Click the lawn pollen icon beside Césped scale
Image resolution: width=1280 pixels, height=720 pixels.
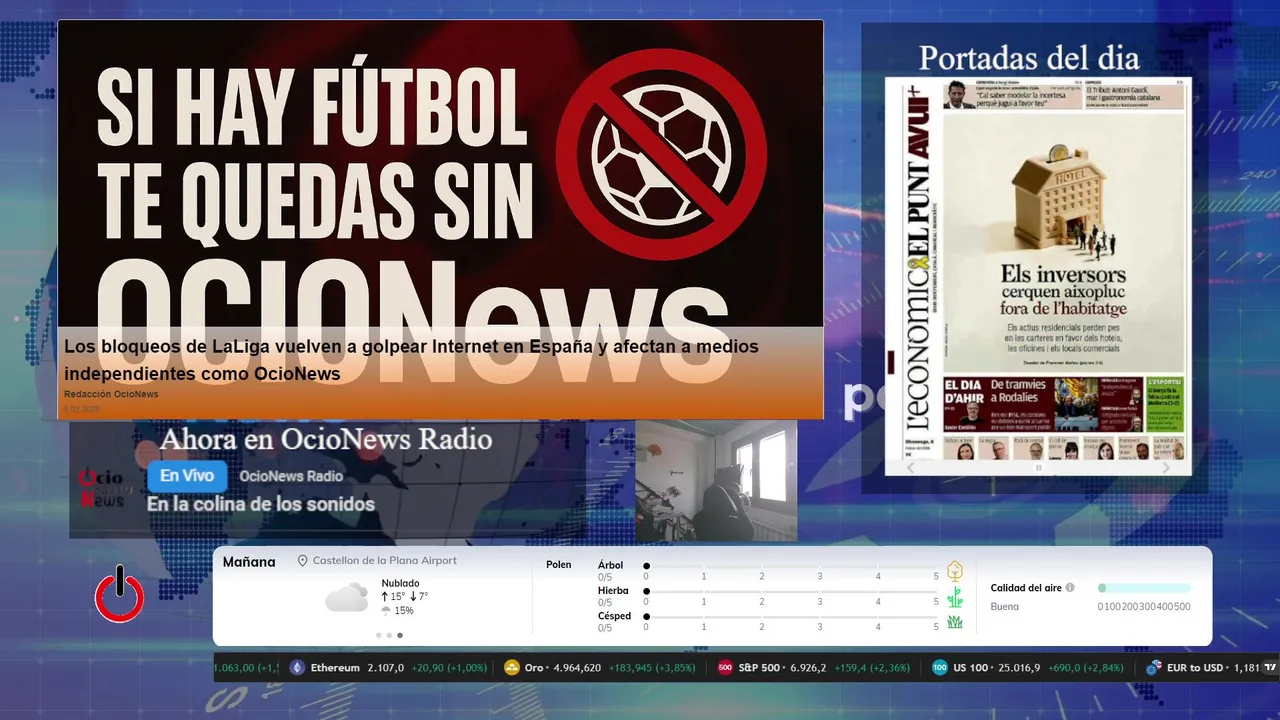click(955, 622)
